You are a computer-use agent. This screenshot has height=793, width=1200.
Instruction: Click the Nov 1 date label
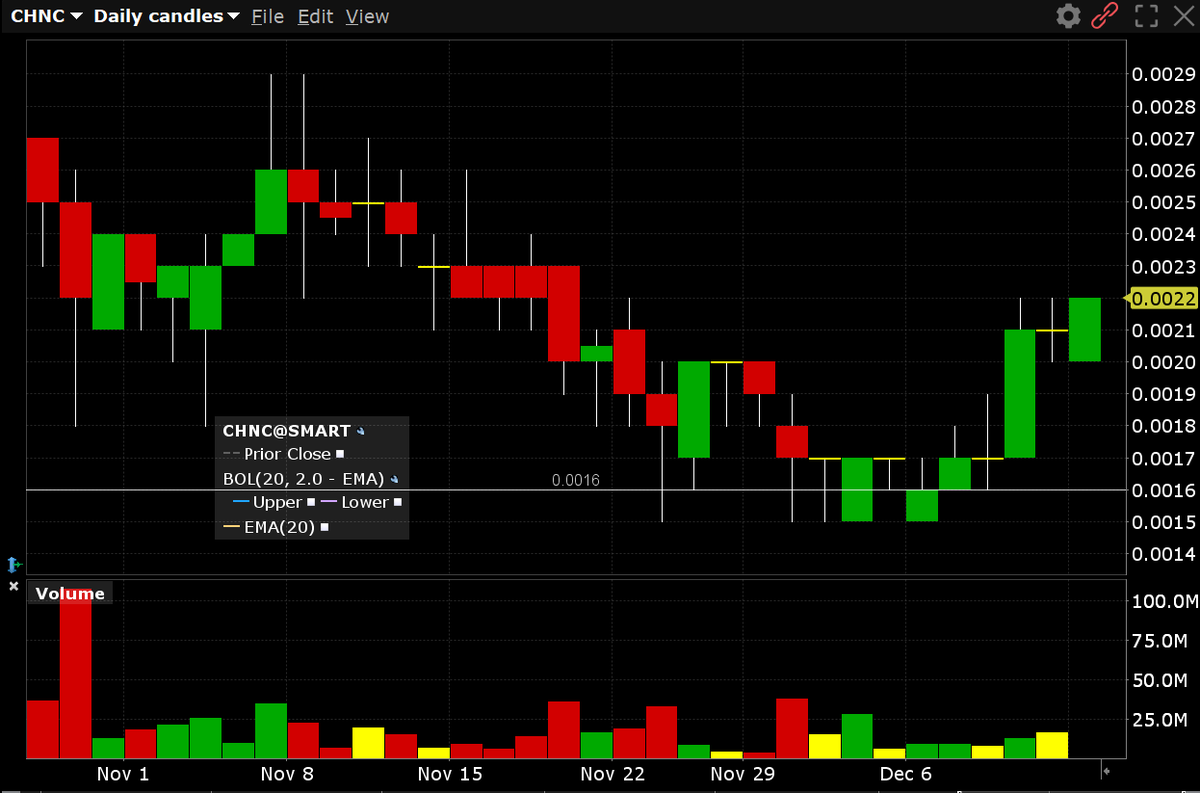123,774
